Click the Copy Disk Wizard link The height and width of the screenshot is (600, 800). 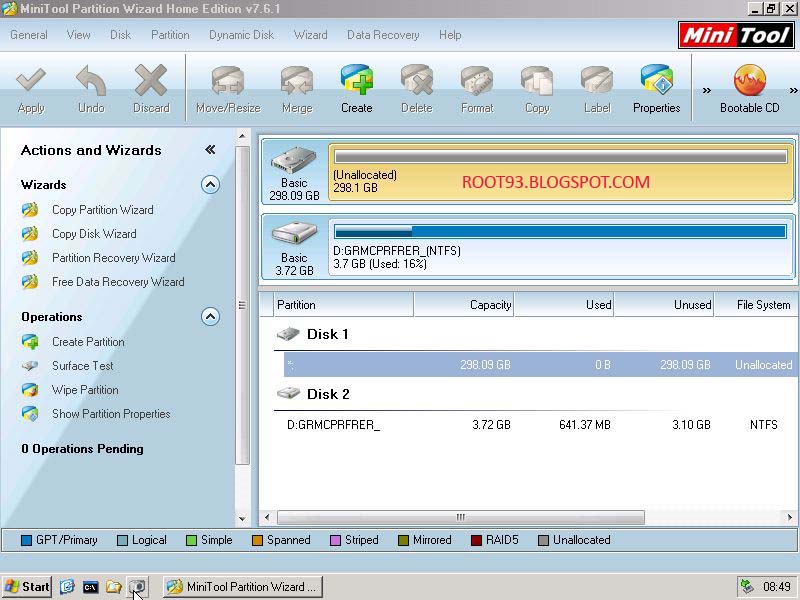click(94, 234)
